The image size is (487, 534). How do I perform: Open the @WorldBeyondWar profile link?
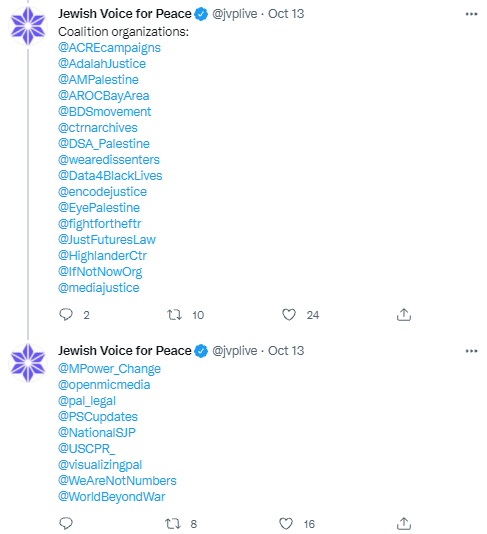tap(111, 497)
